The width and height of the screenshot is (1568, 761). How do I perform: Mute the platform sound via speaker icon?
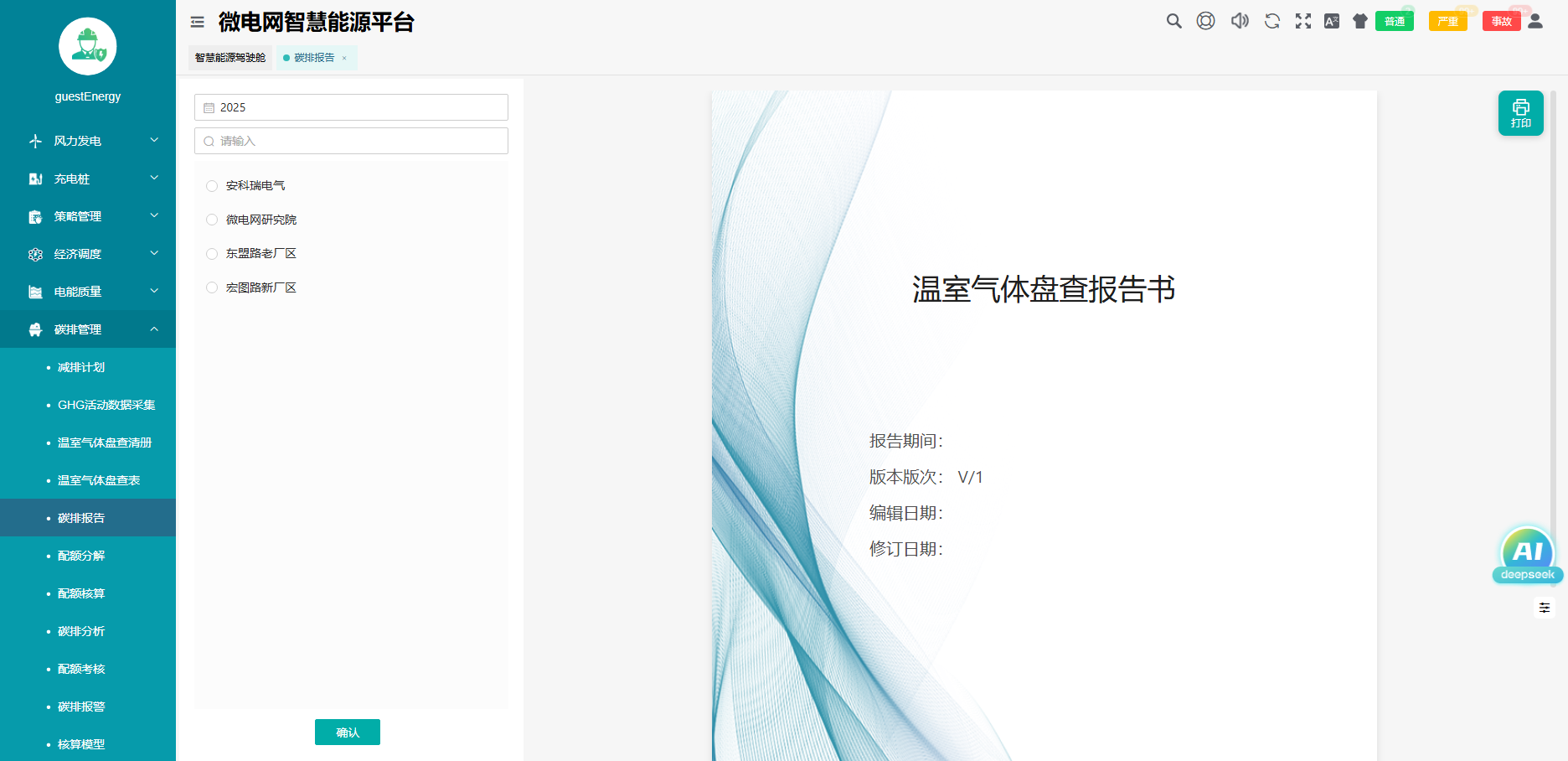tap(1239, 21)
